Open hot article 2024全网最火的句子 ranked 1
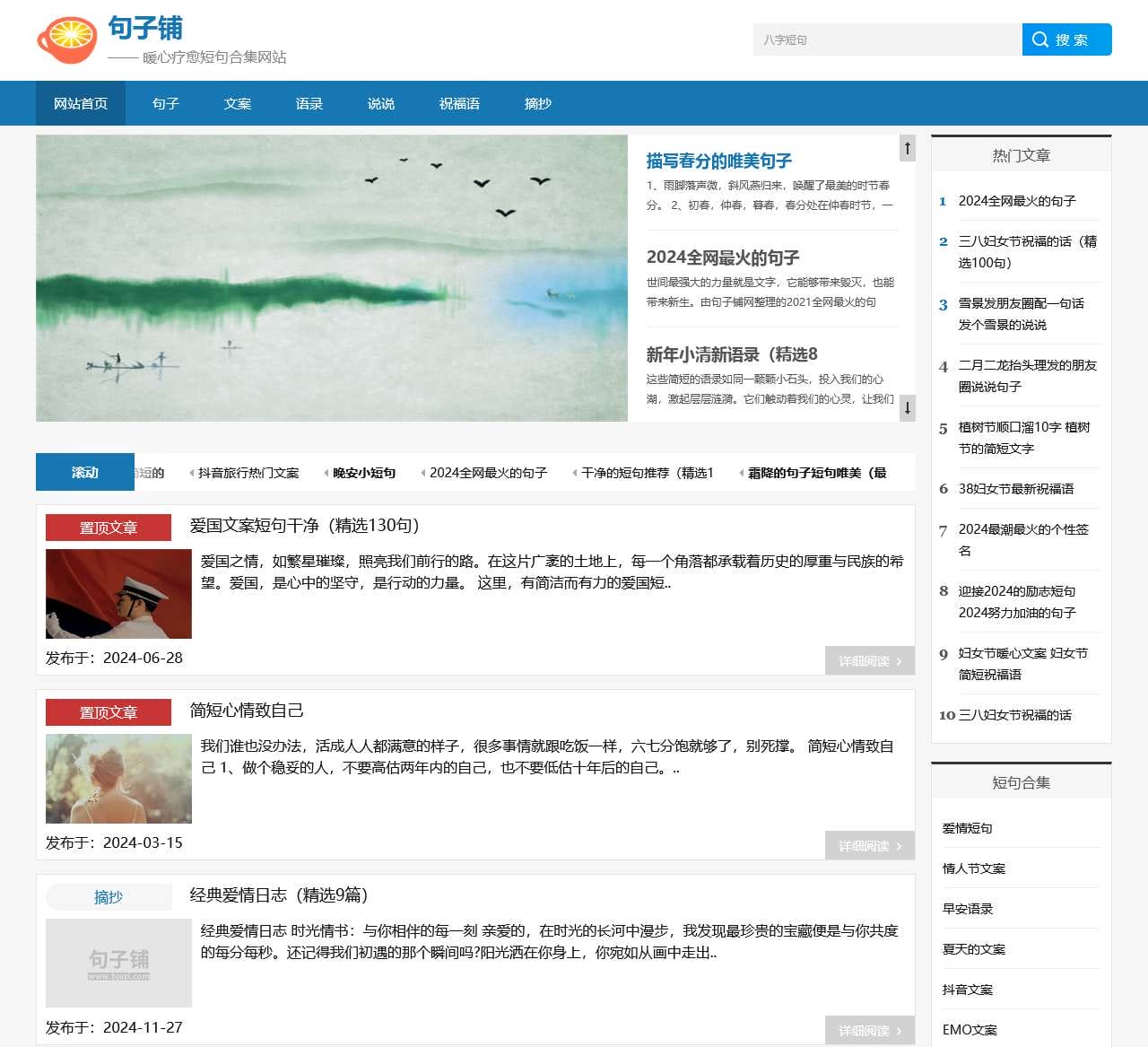1148x1047 pixels. 1017,201
